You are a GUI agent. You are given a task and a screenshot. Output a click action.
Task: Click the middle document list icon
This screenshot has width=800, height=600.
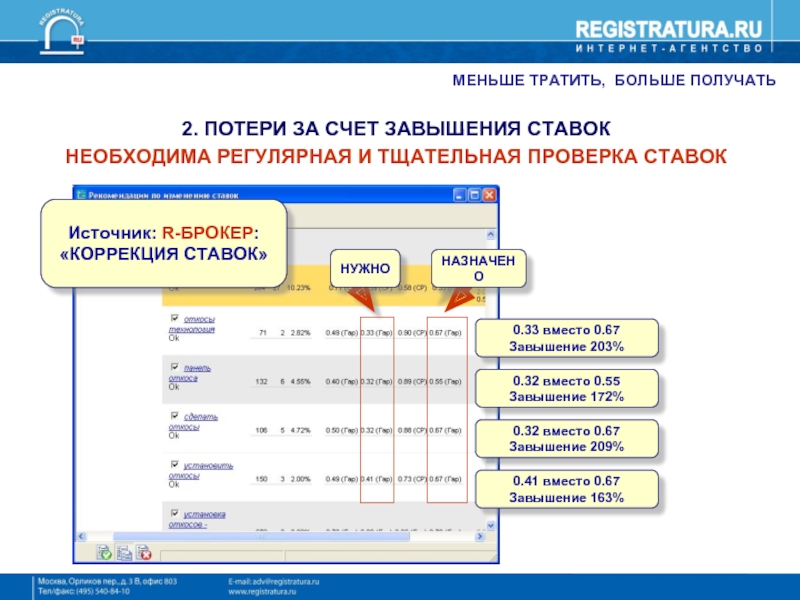[124, 552]
